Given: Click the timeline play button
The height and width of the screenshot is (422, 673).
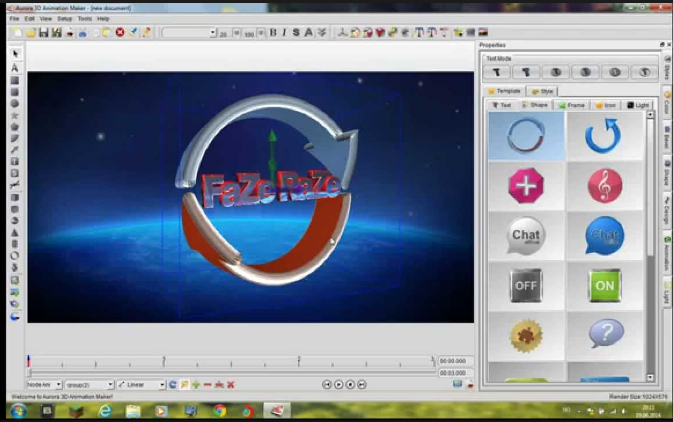Looking at the screenshot, I should (x=339, y=385).
